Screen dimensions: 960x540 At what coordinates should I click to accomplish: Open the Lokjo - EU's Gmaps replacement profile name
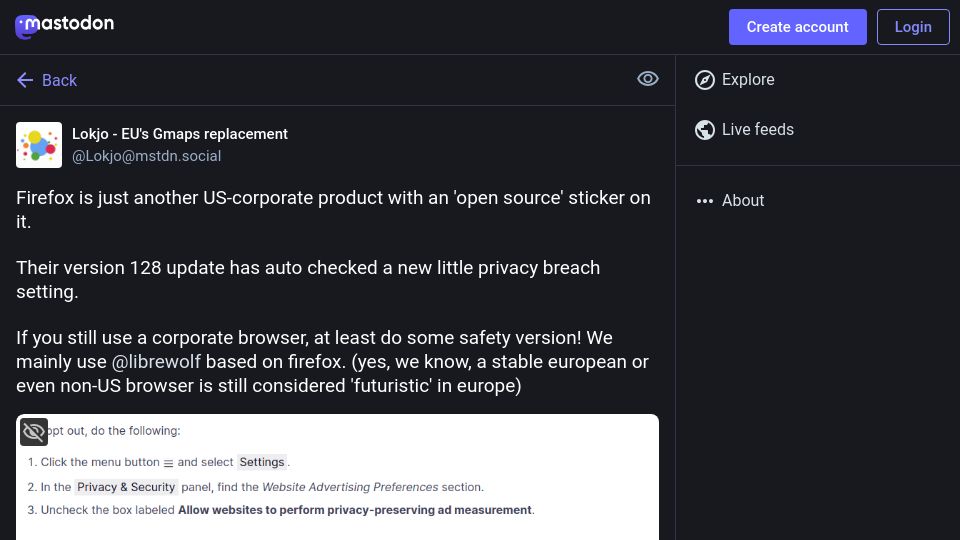click(x=179, y=134)
